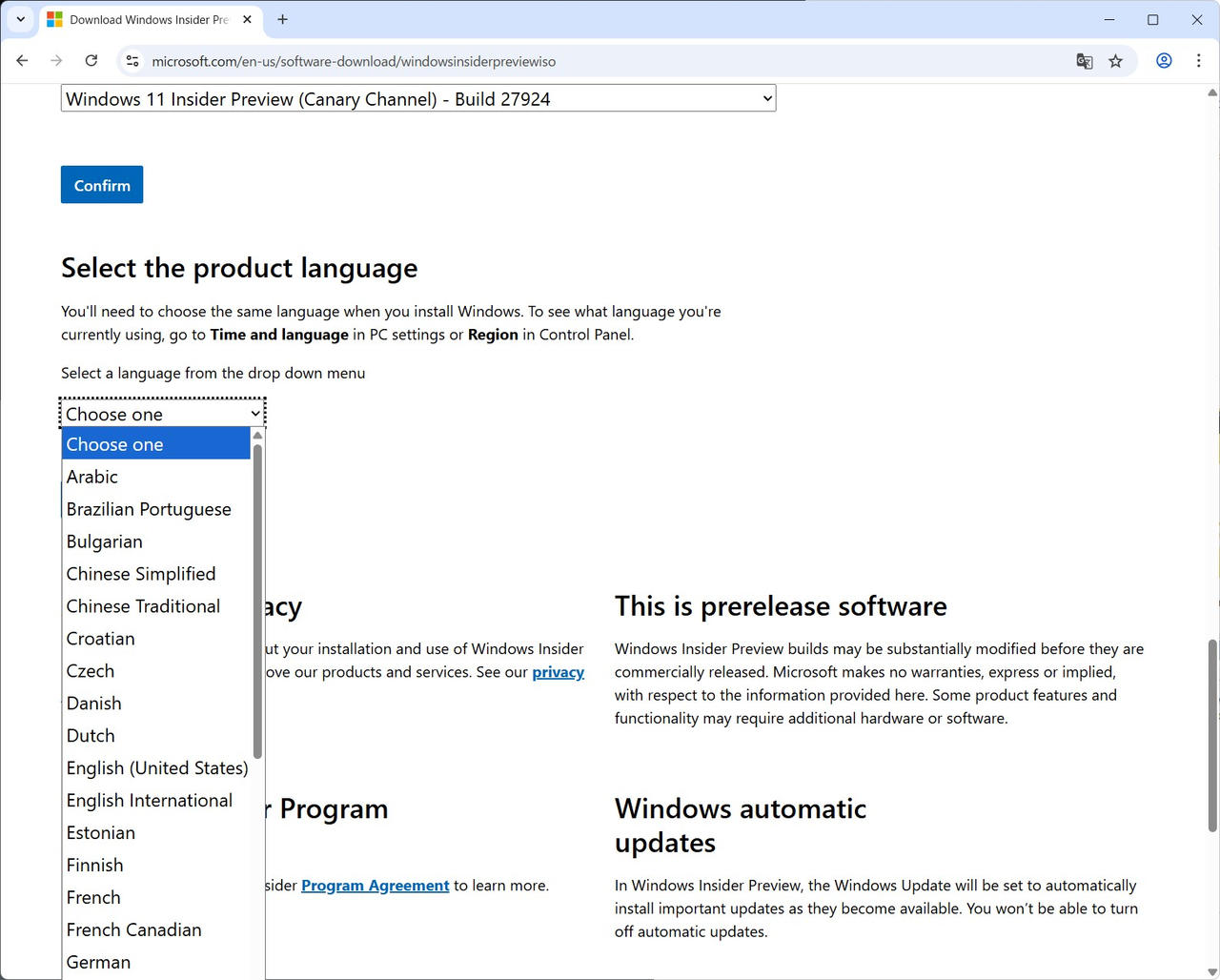Collapse the Choose one language dropdown
1220x980 pixels.
[x=162, y=414]
